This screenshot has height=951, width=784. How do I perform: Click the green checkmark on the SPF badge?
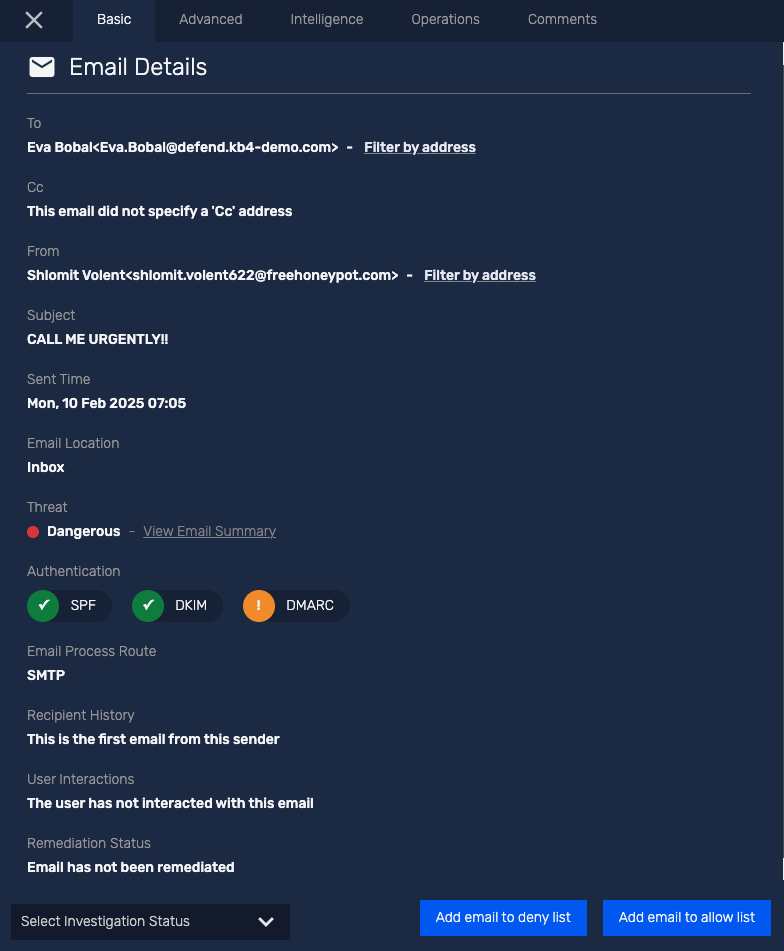point(42,605)
